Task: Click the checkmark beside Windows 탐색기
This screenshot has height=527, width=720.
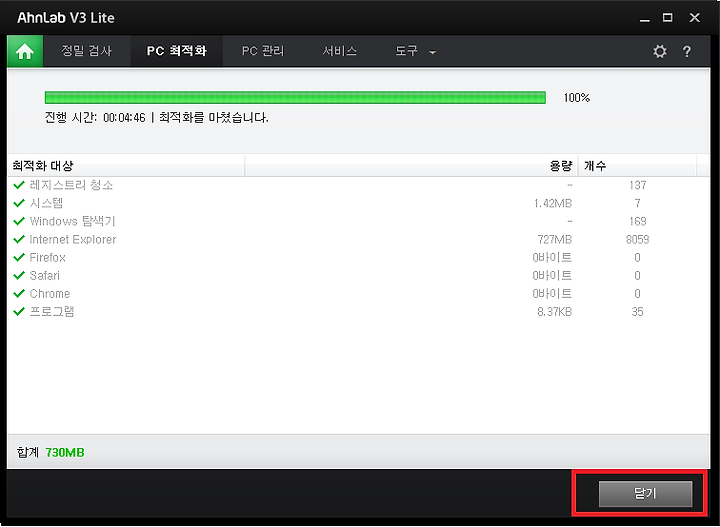Action: (19, 221)
